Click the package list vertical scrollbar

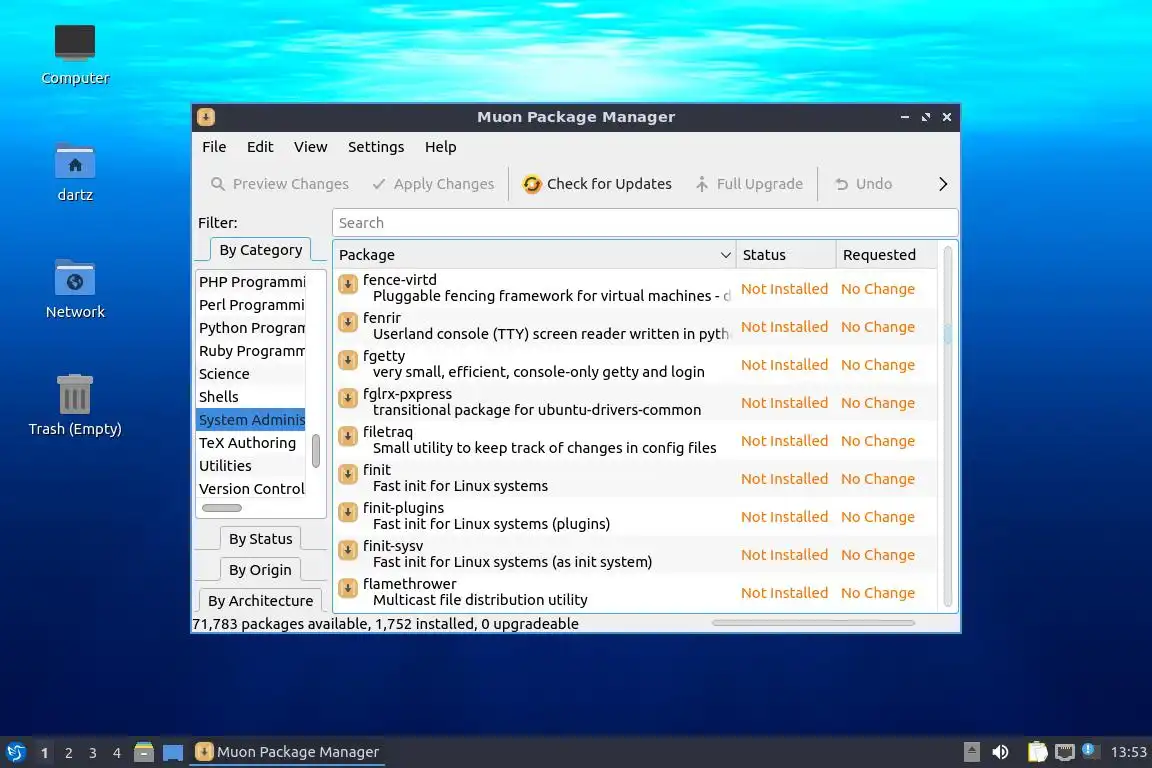pyautogui.click(x=948, y=426)
